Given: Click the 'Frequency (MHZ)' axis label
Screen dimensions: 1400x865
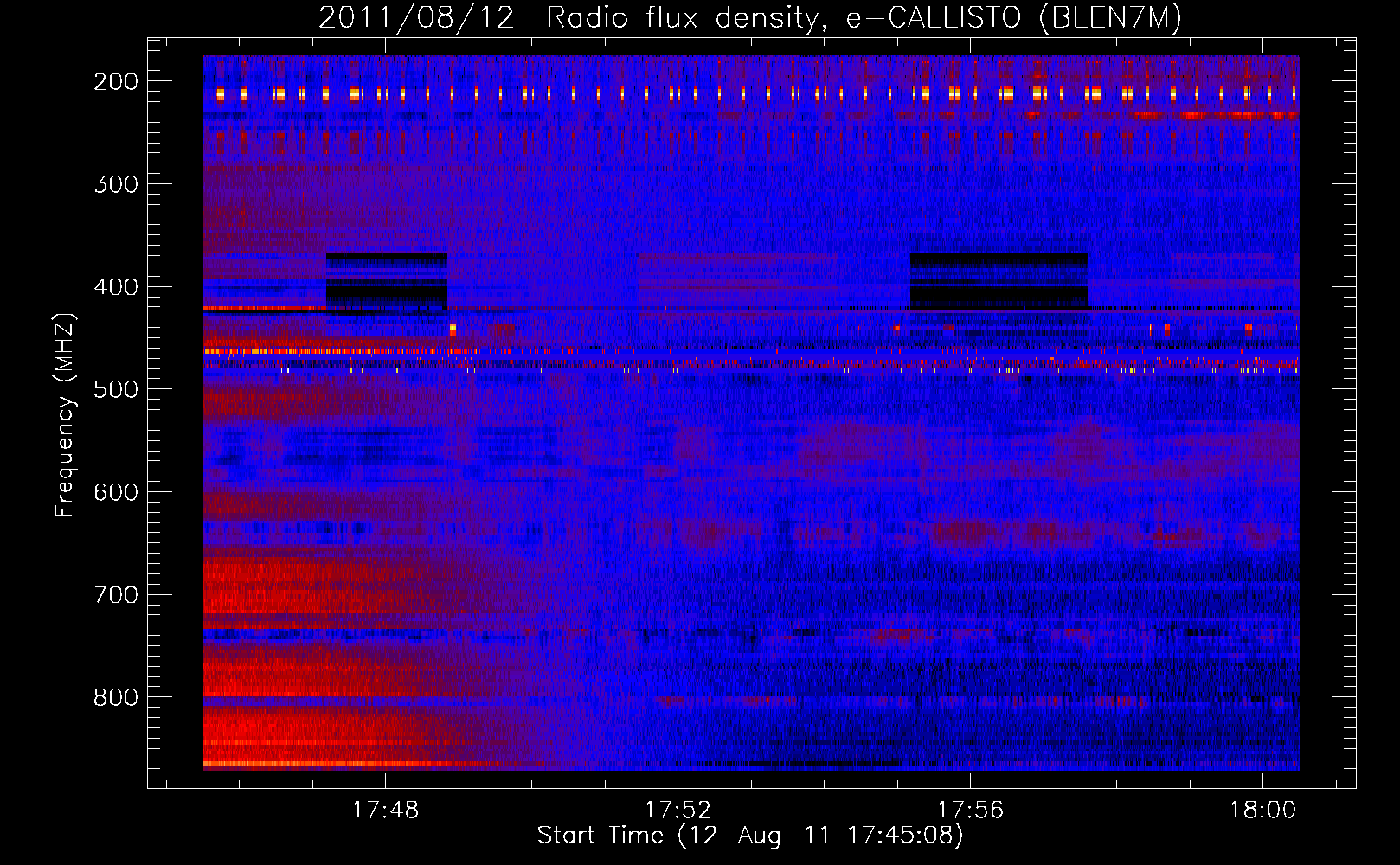Looking at the screenshot, I should (65, 414).
